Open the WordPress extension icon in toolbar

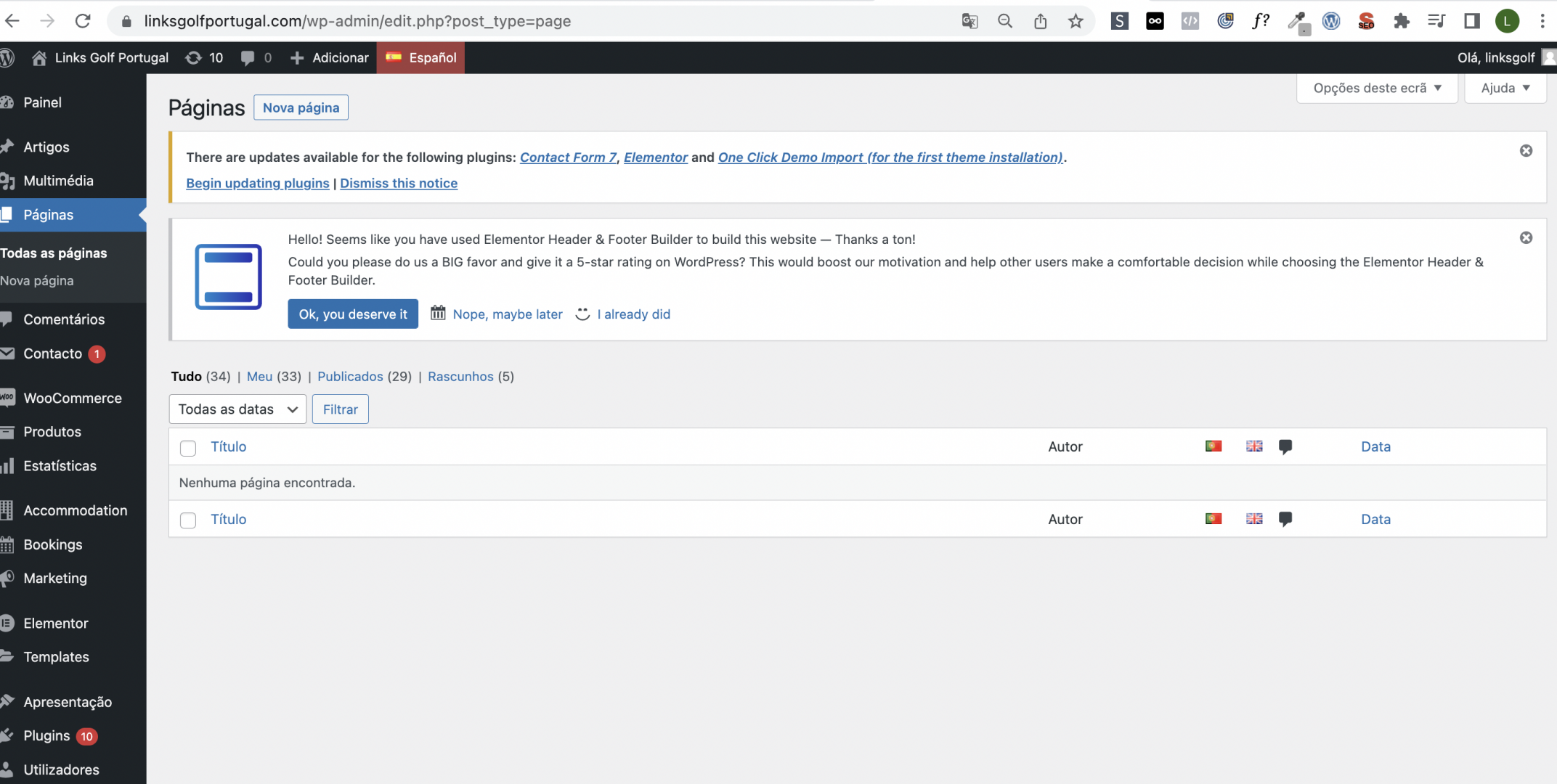pyautogui.click(x=1331, y=21)
